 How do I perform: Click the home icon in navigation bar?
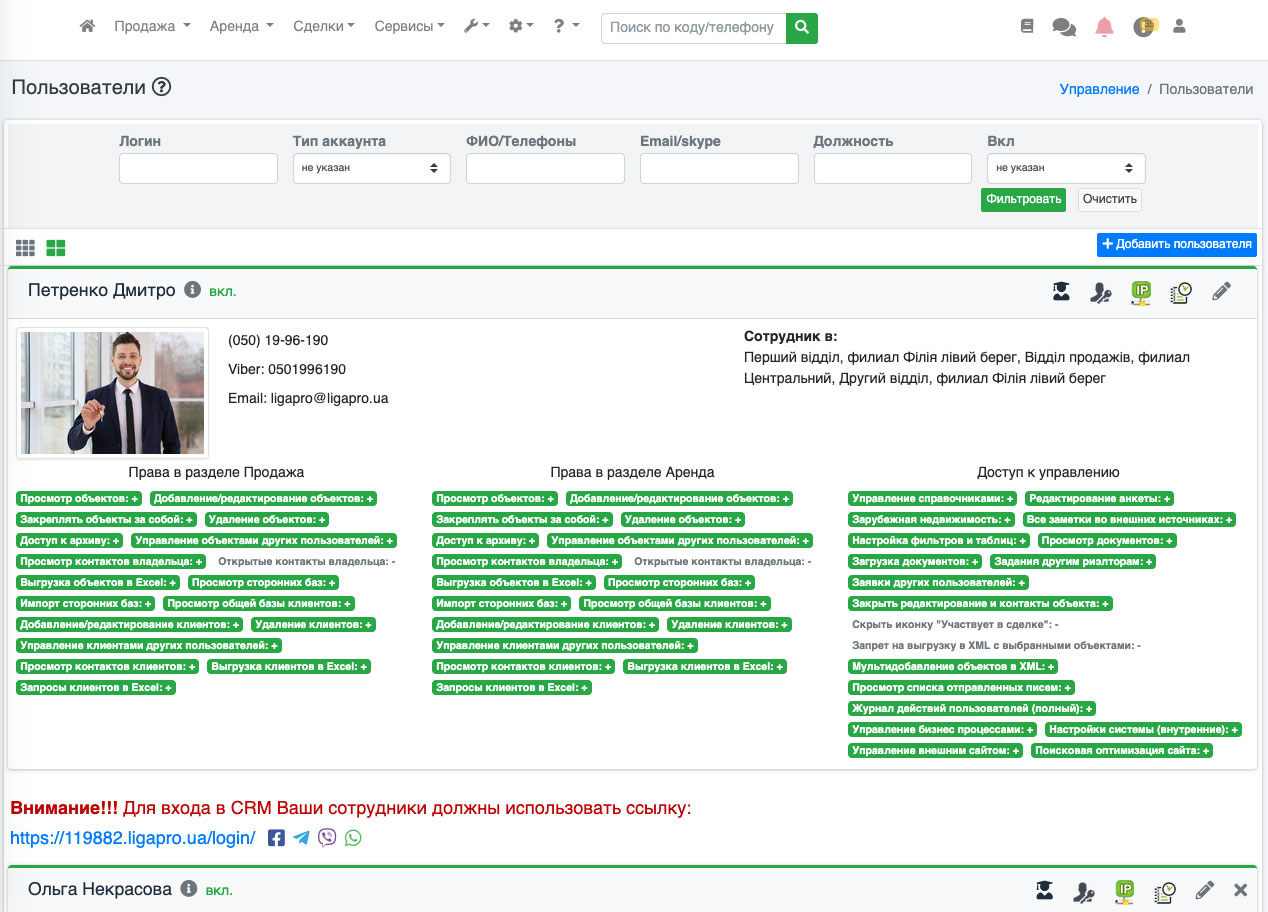[x=88, y=27]
